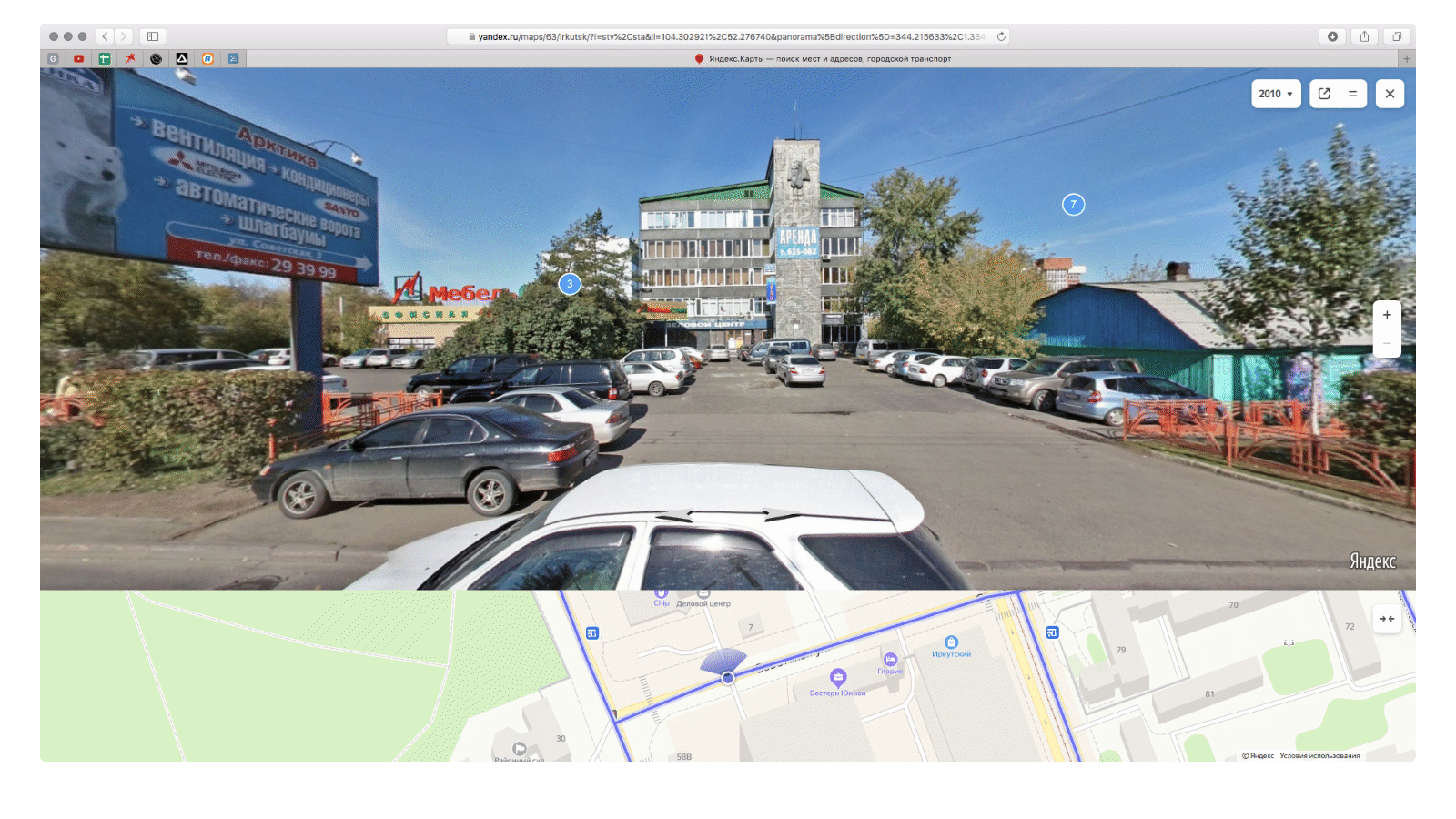Screen dimensions: 1456x819
Task: Collapse the mini map using the arrows button
Action: 1387,619
